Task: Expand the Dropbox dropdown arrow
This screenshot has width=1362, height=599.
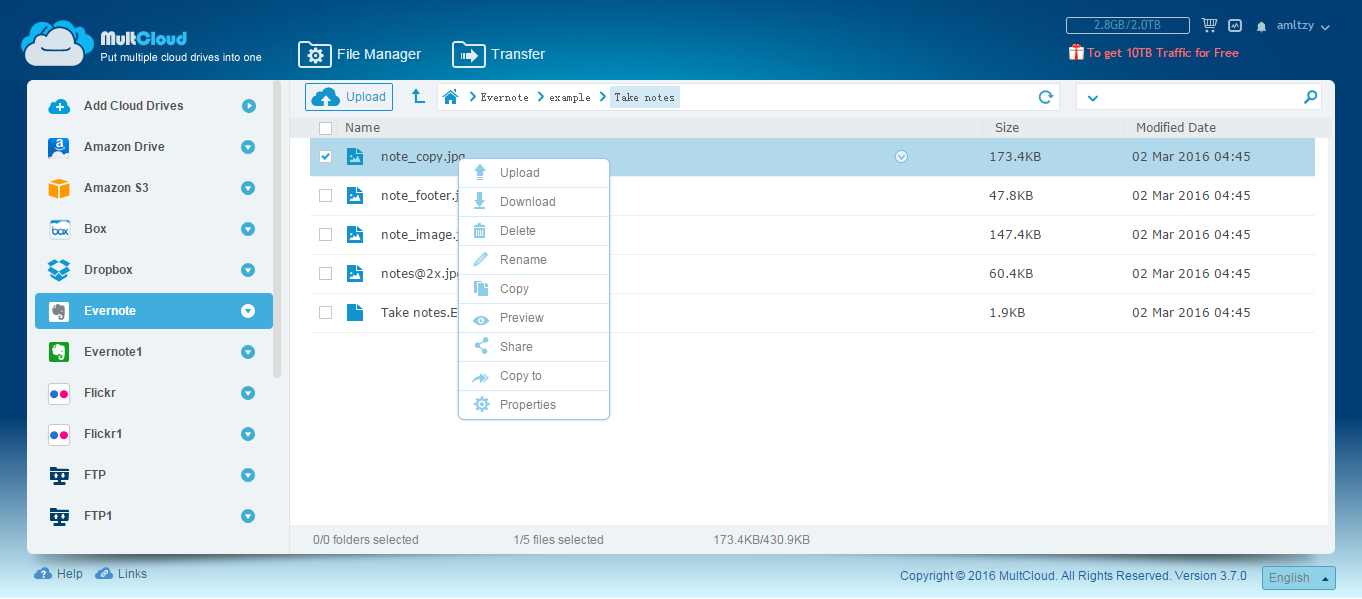Action: click(248, 270)
